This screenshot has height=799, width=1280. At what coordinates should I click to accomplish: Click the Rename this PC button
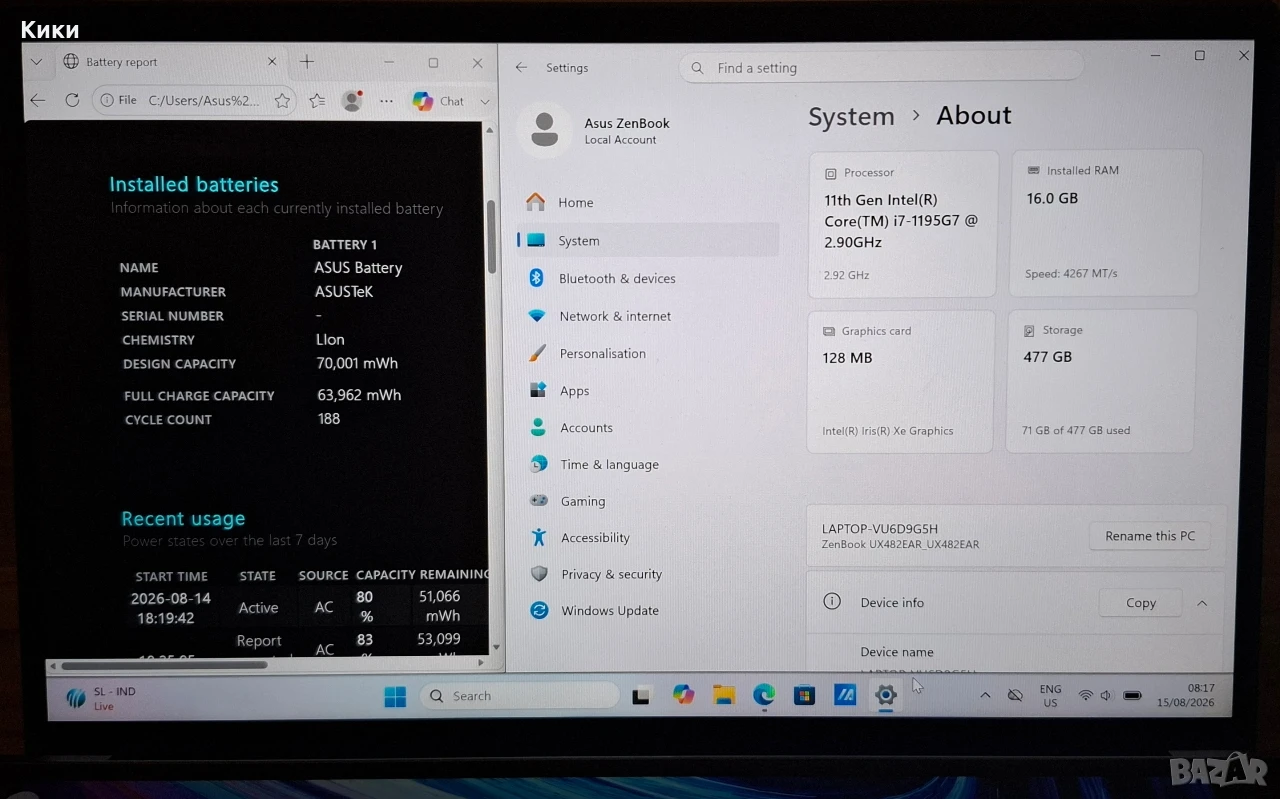(x=1150, y=536)
